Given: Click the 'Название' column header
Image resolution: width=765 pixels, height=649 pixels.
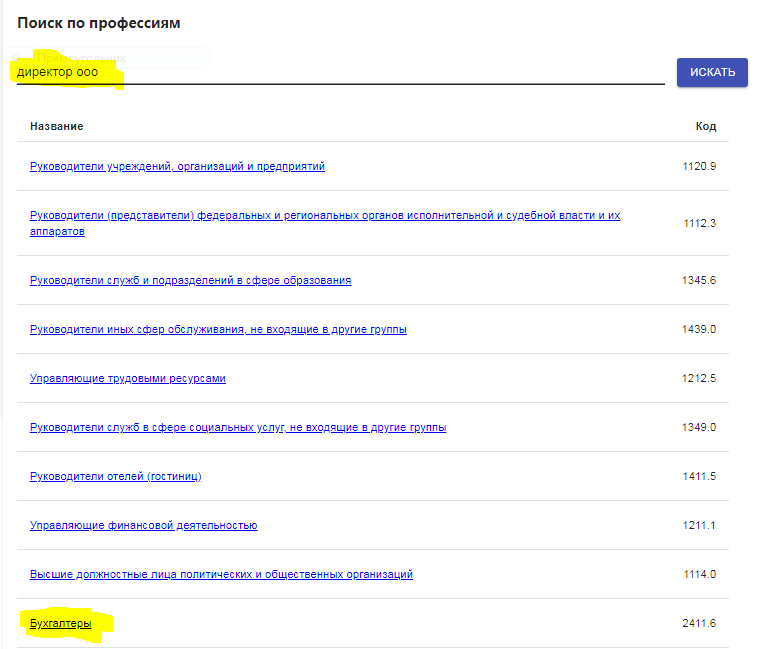Looking at the screenshot, I should point(57,126).
